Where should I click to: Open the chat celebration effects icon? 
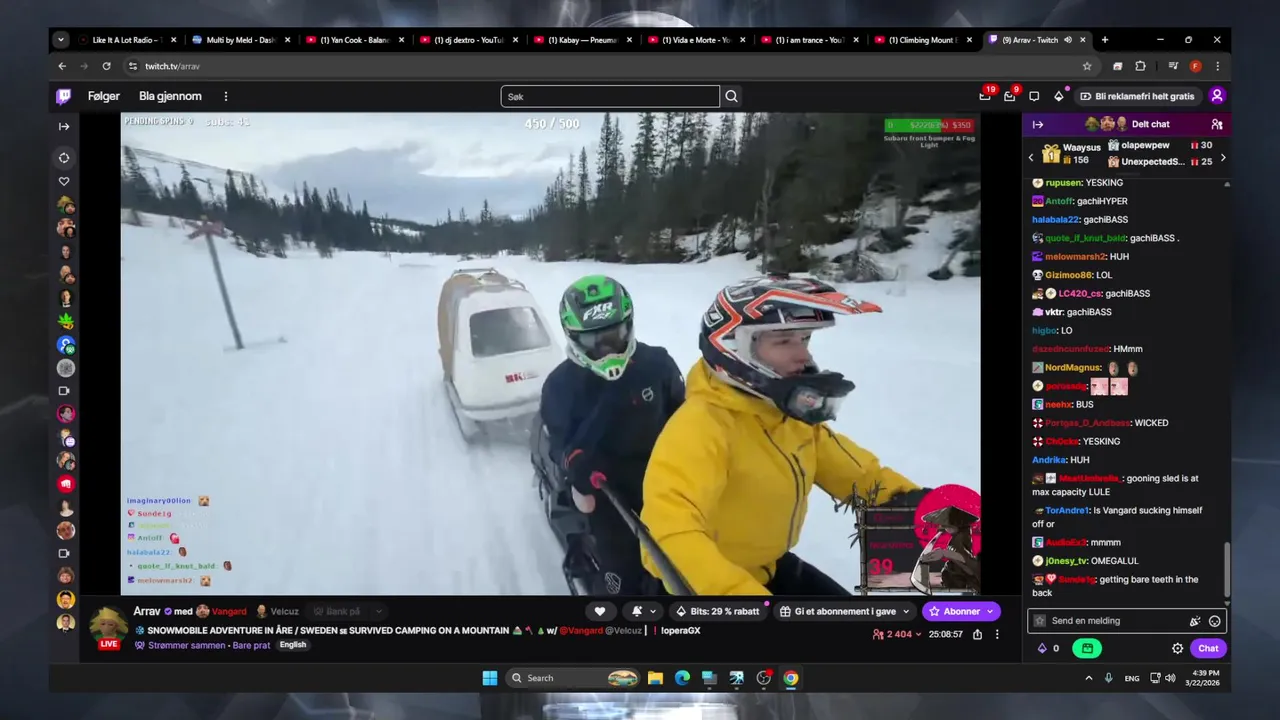[x=1195, y=621]
